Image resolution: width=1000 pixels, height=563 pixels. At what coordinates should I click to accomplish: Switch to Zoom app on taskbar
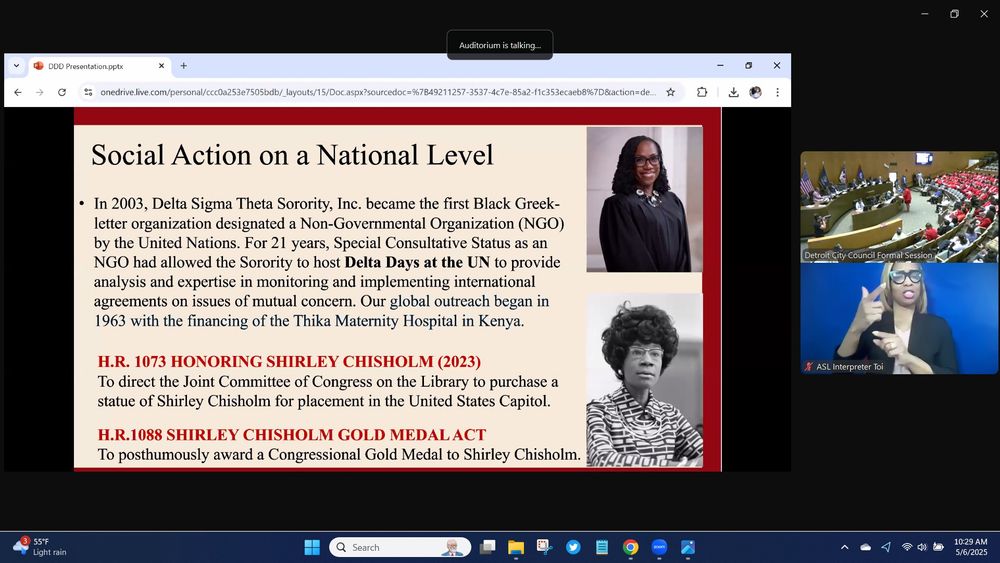659,547
